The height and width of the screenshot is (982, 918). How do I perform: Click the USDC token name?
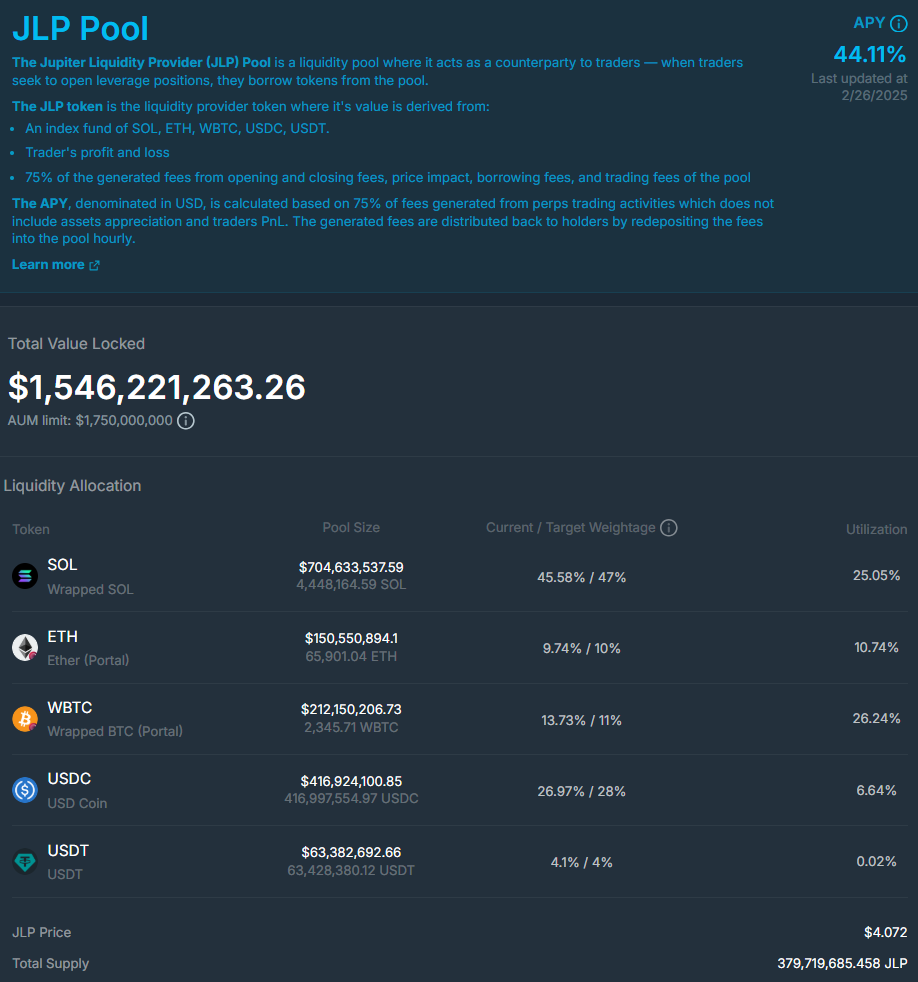pos(70,779)
